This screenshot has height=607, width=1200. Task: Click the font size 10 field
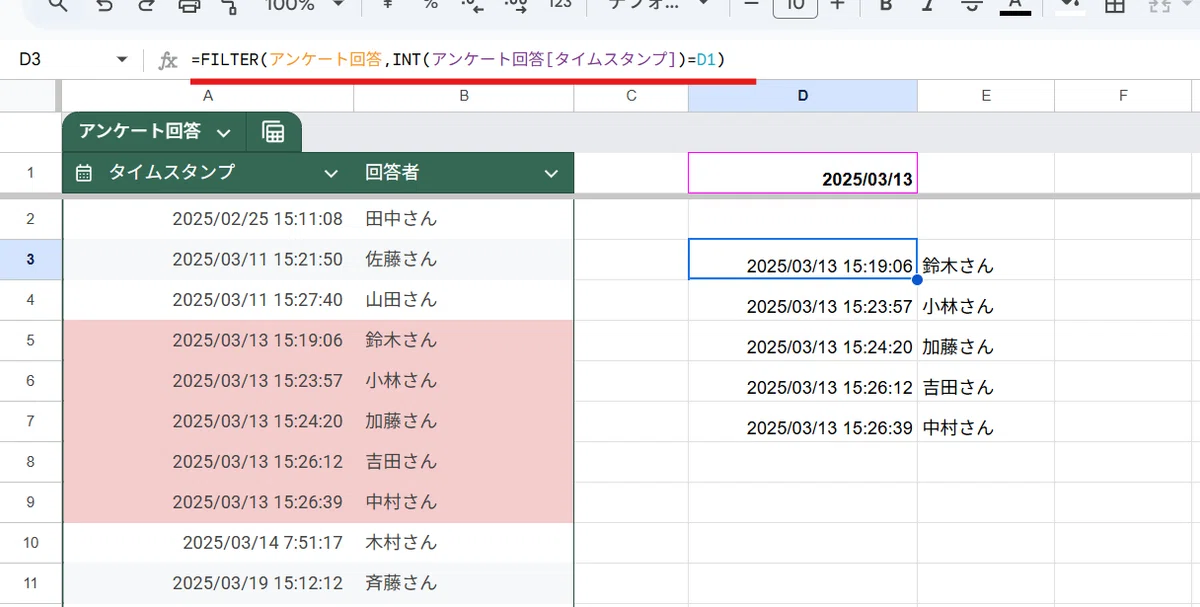[795, 5]
